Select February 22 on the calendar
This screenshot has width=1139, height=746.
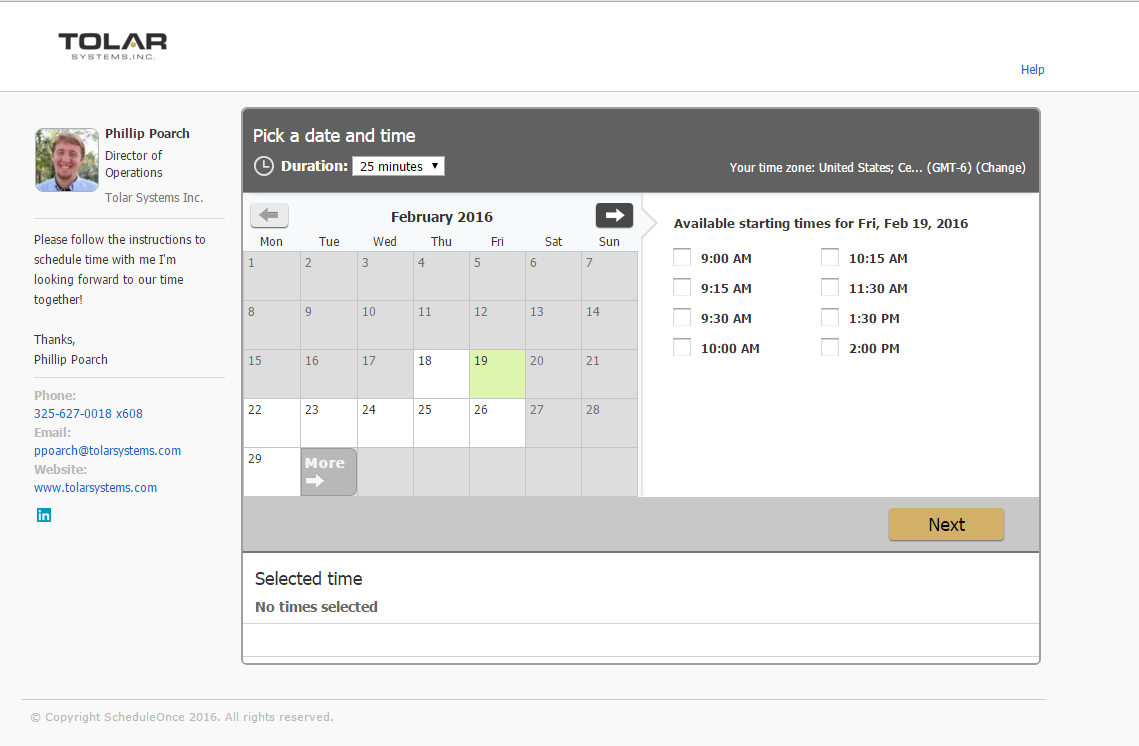pyautogui.click(x=272, y=423)
